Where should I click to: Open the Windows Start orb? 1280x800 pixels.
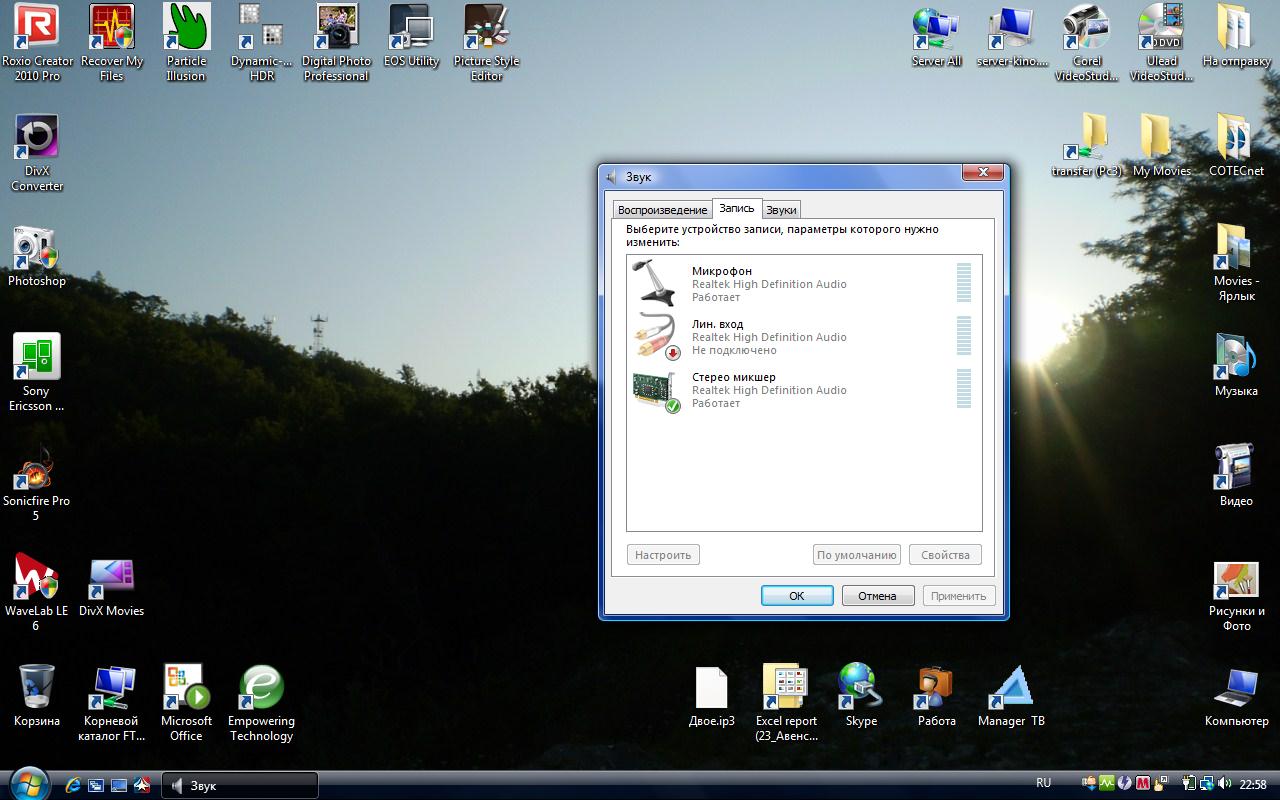(x=27, y=783)
